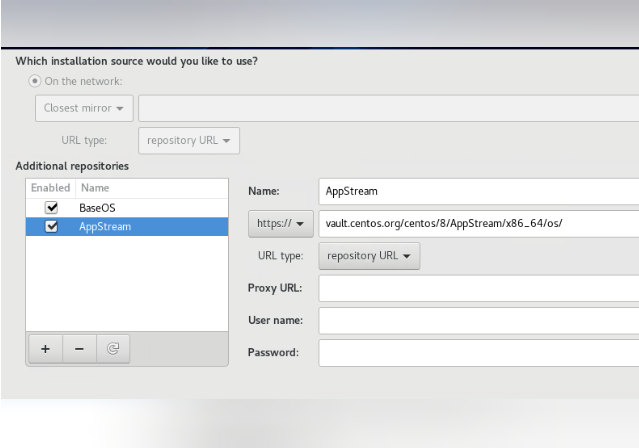Reset repository changes with the revert icon
The height and width of the screenshot is (448, 639).
(113, 349)
